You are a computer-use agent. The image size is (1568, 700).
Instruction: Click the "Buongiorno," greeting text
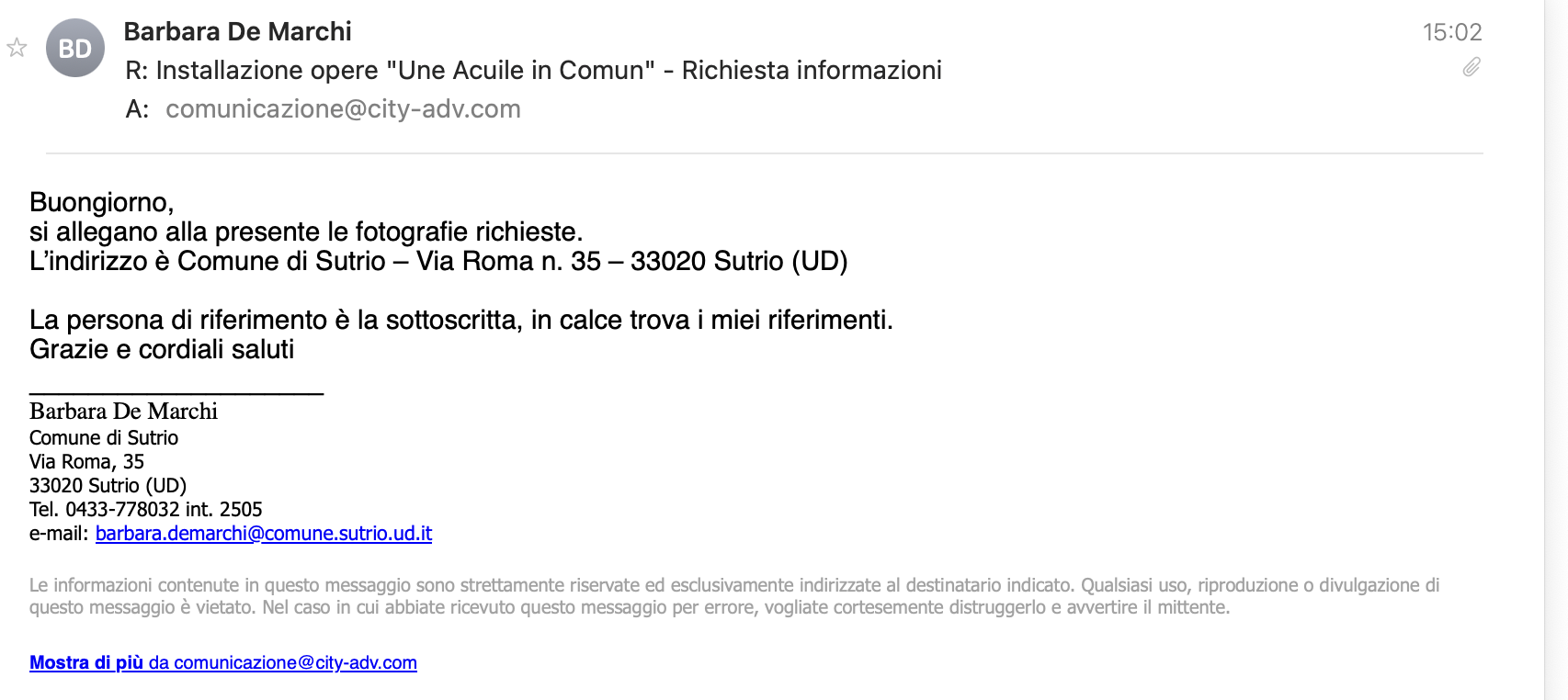(x=101, y=202)
